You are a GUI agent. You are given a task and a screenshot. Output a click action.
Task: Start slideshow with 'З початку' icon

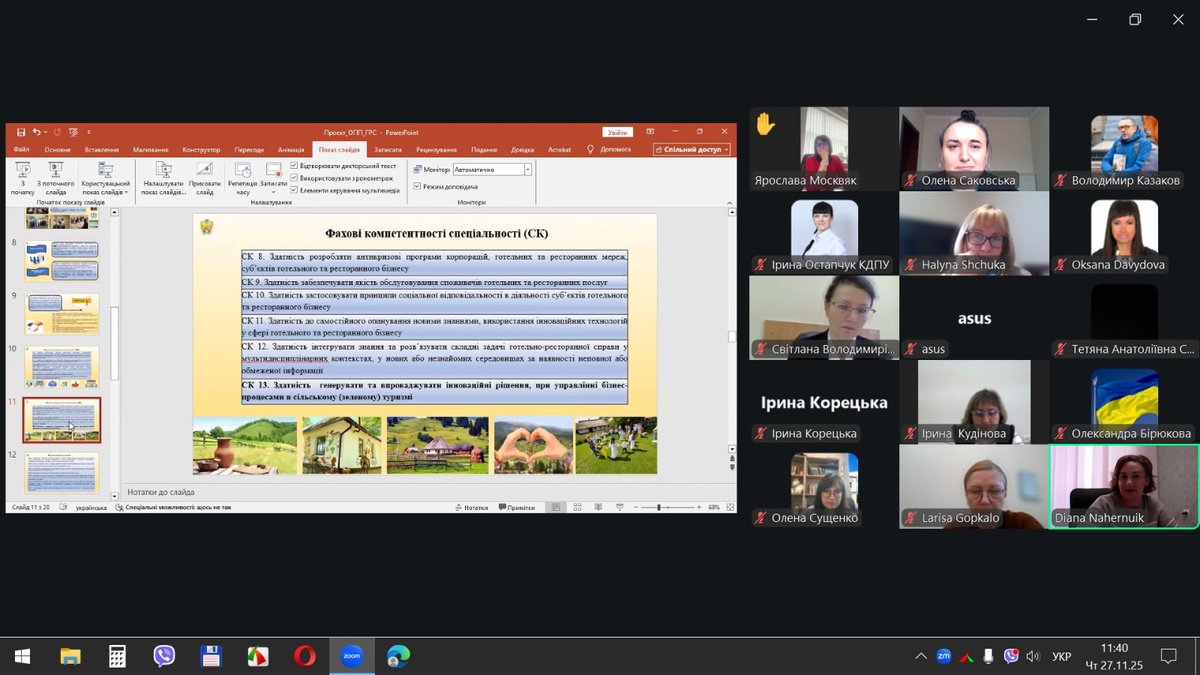[x=22, y=176]
